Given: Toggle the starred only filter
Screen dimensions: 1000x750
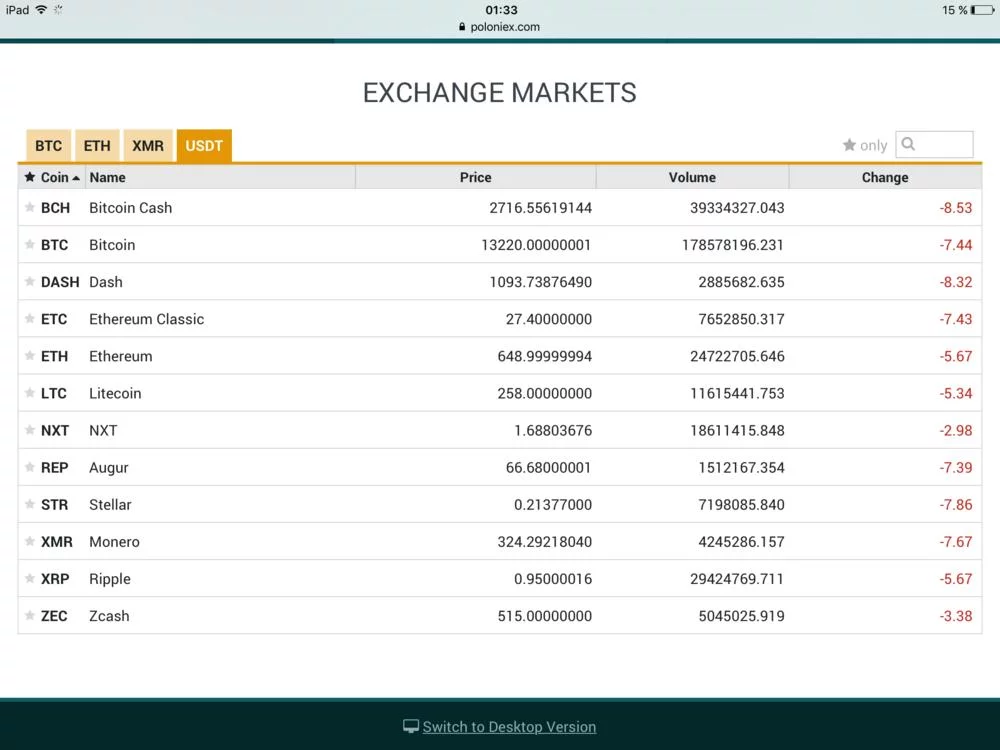Looking at the screenshot, I should tap(865, 145).
